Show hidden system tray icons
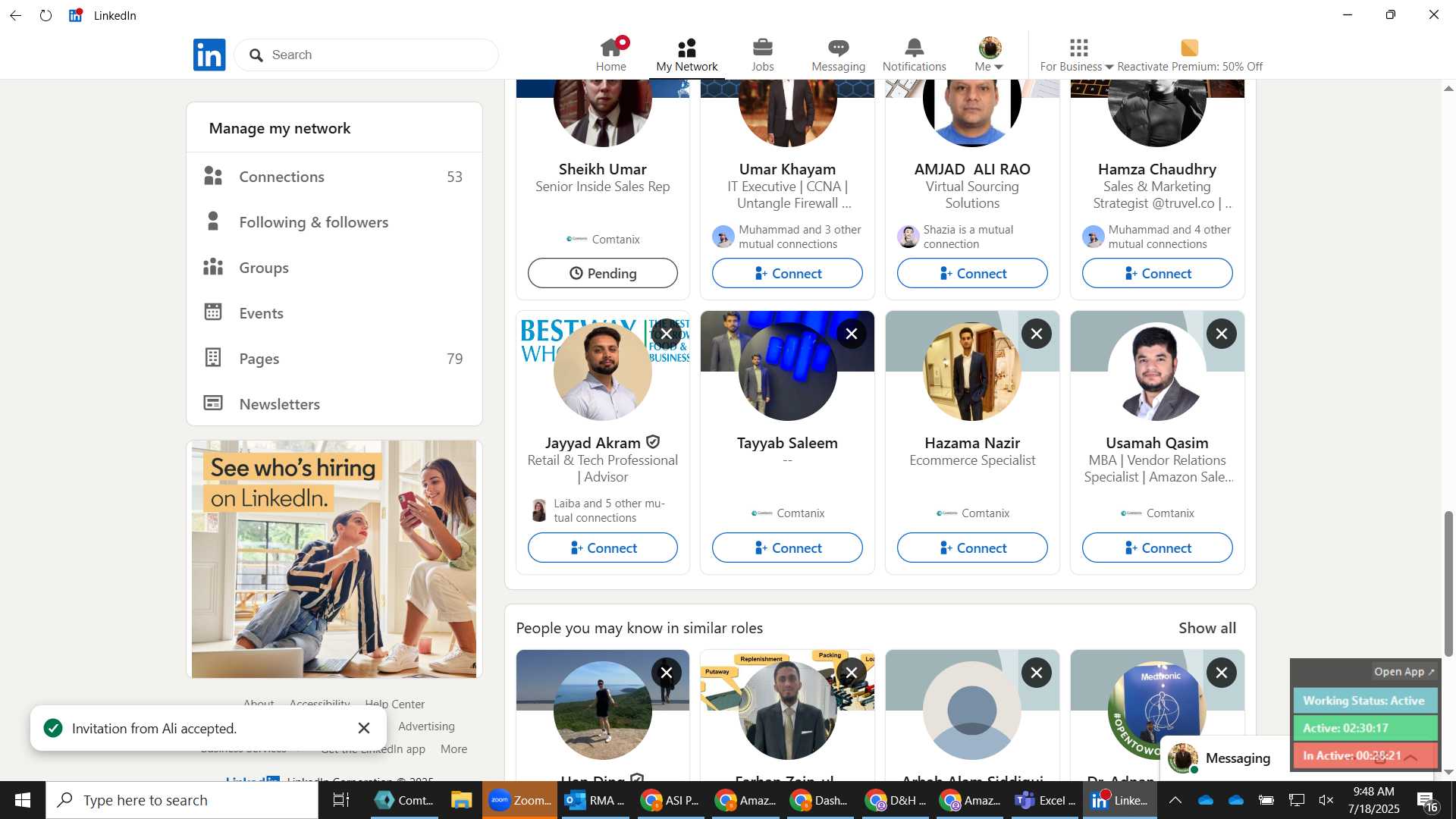The width and height of the screenshot is (1456, 819). tap(1175, 800)
